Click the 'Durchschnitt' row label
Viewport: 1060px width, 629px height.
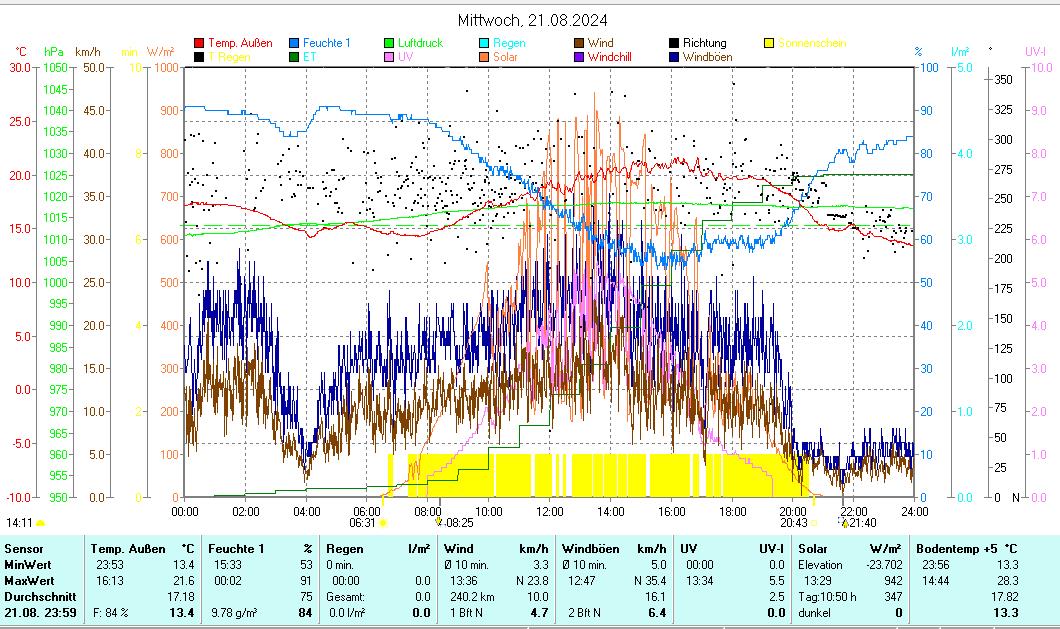point(40,597)
